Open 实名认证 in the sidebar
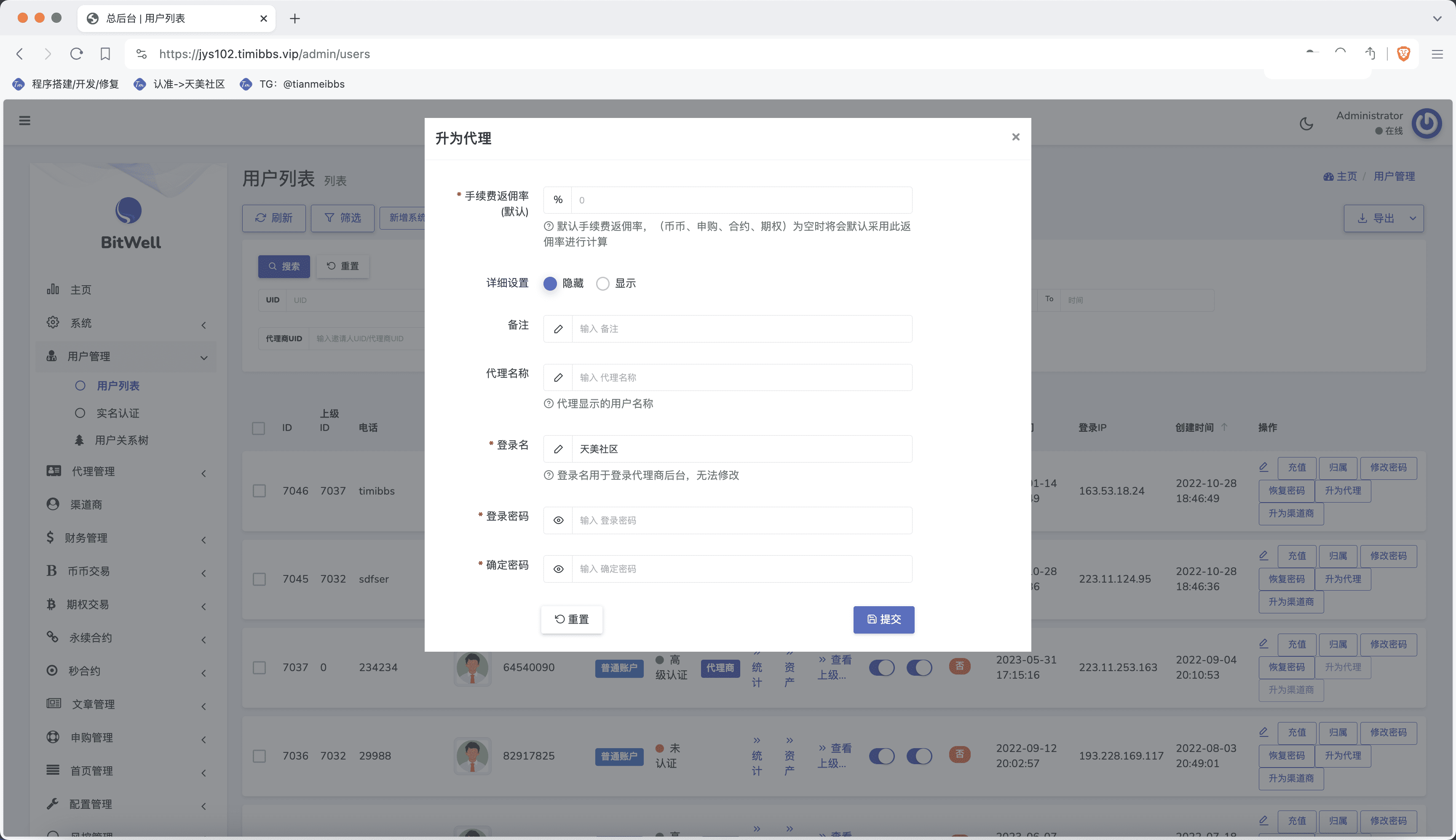Image resolution: width=1456 pixels, height=840 pixels. pyautogui.click(x=117, y=413)
